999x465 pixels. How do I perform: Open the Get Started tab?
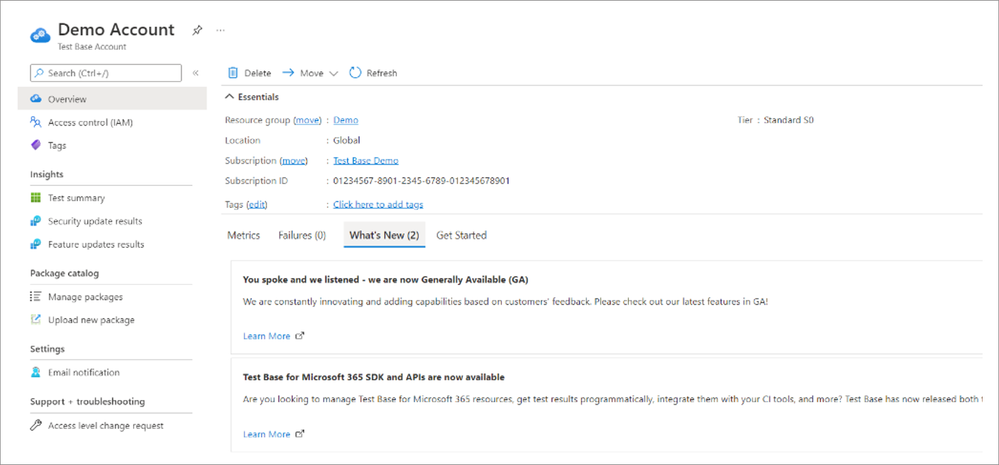[x=461, y=235]
